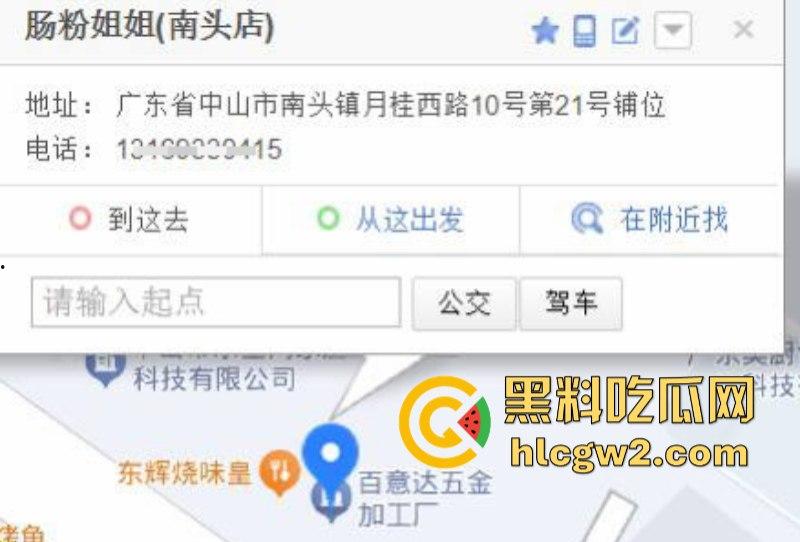
Task: Select the 从这出发 tab
Action: 391,220
